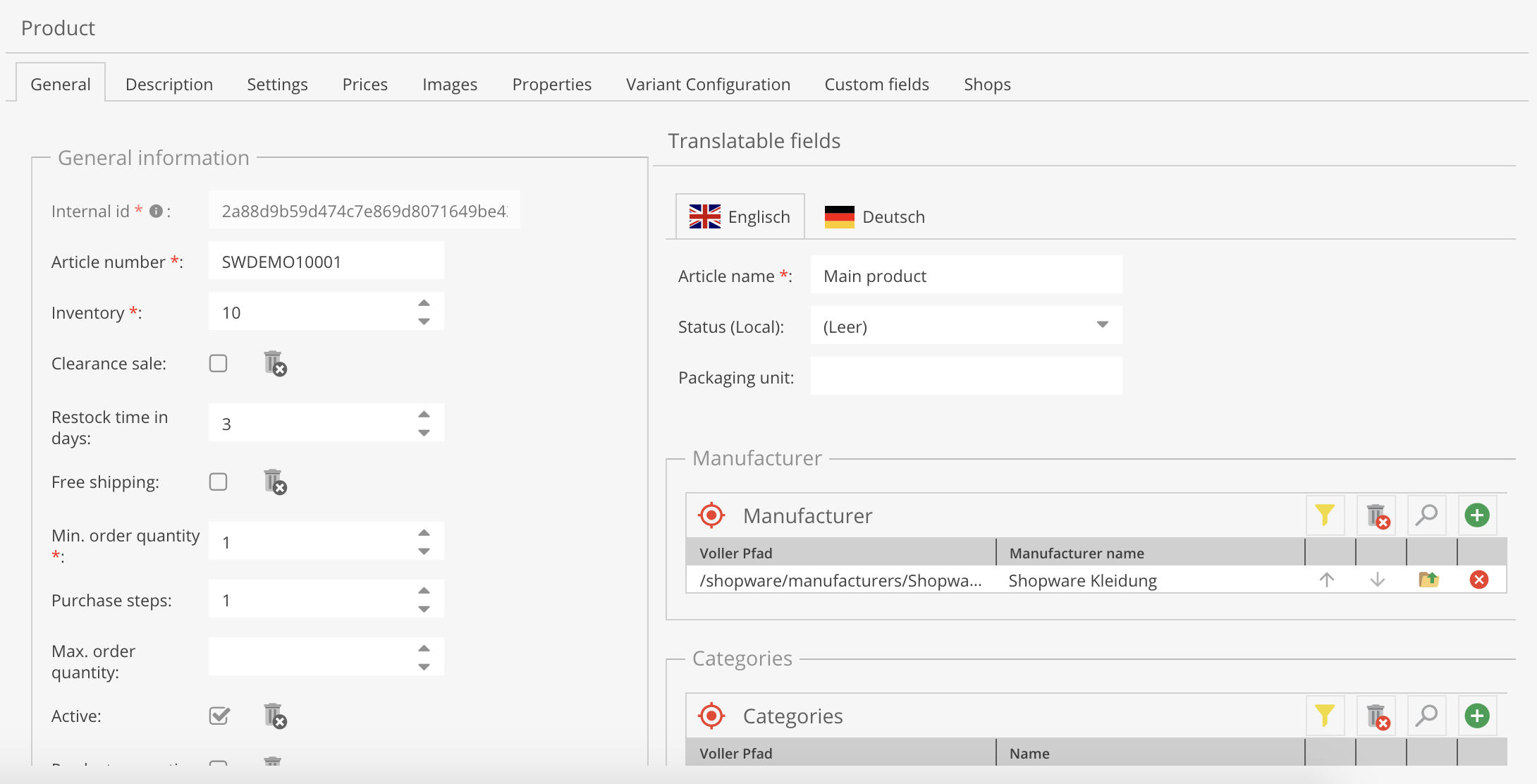Add a new manufacturer with green plus
The height and width of the screenshot is (784, 1537).
coord(1477,515)
